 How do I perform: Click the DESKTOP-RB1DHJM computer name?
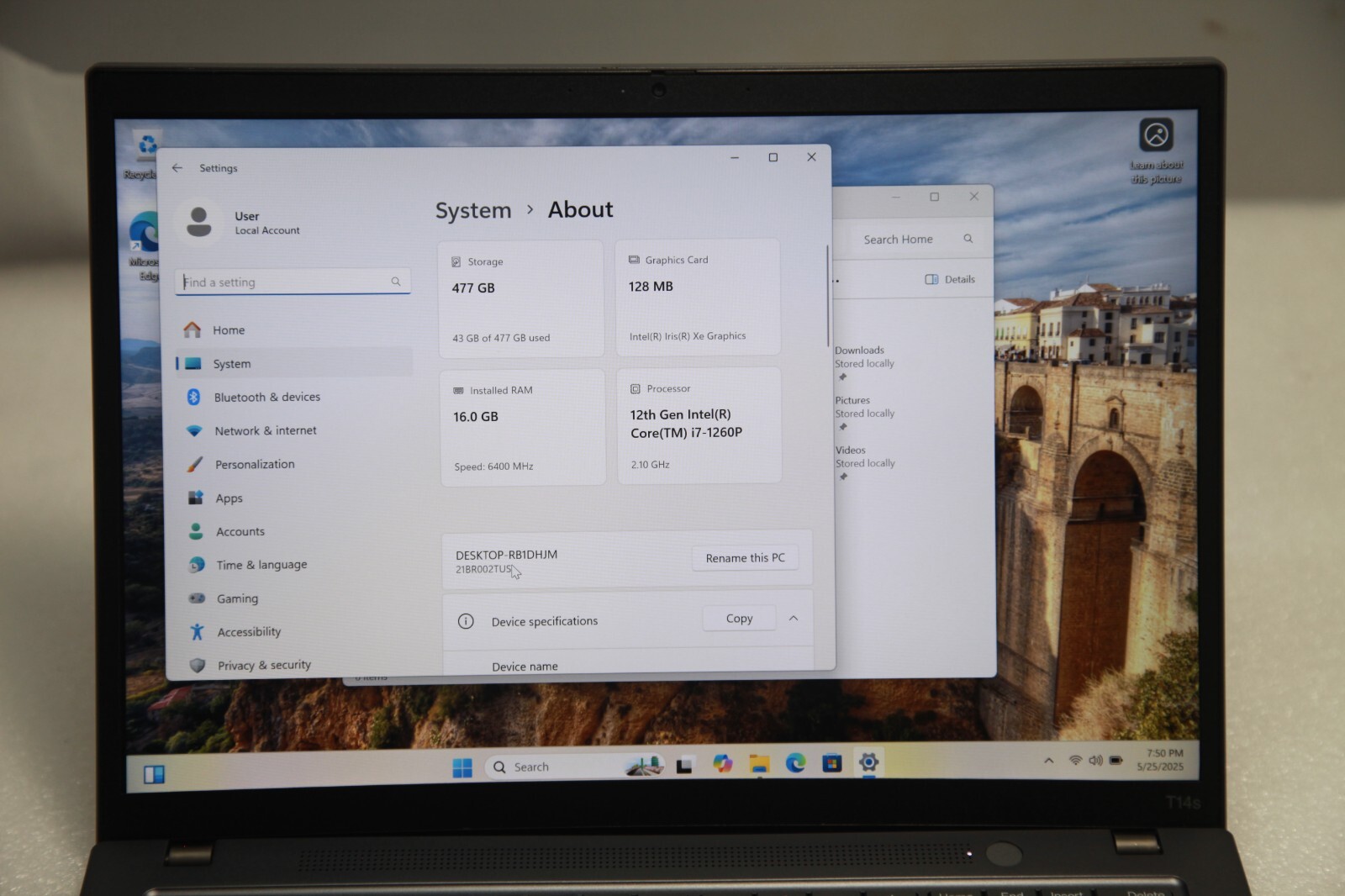pyautogui.click(x=507, y=555)
